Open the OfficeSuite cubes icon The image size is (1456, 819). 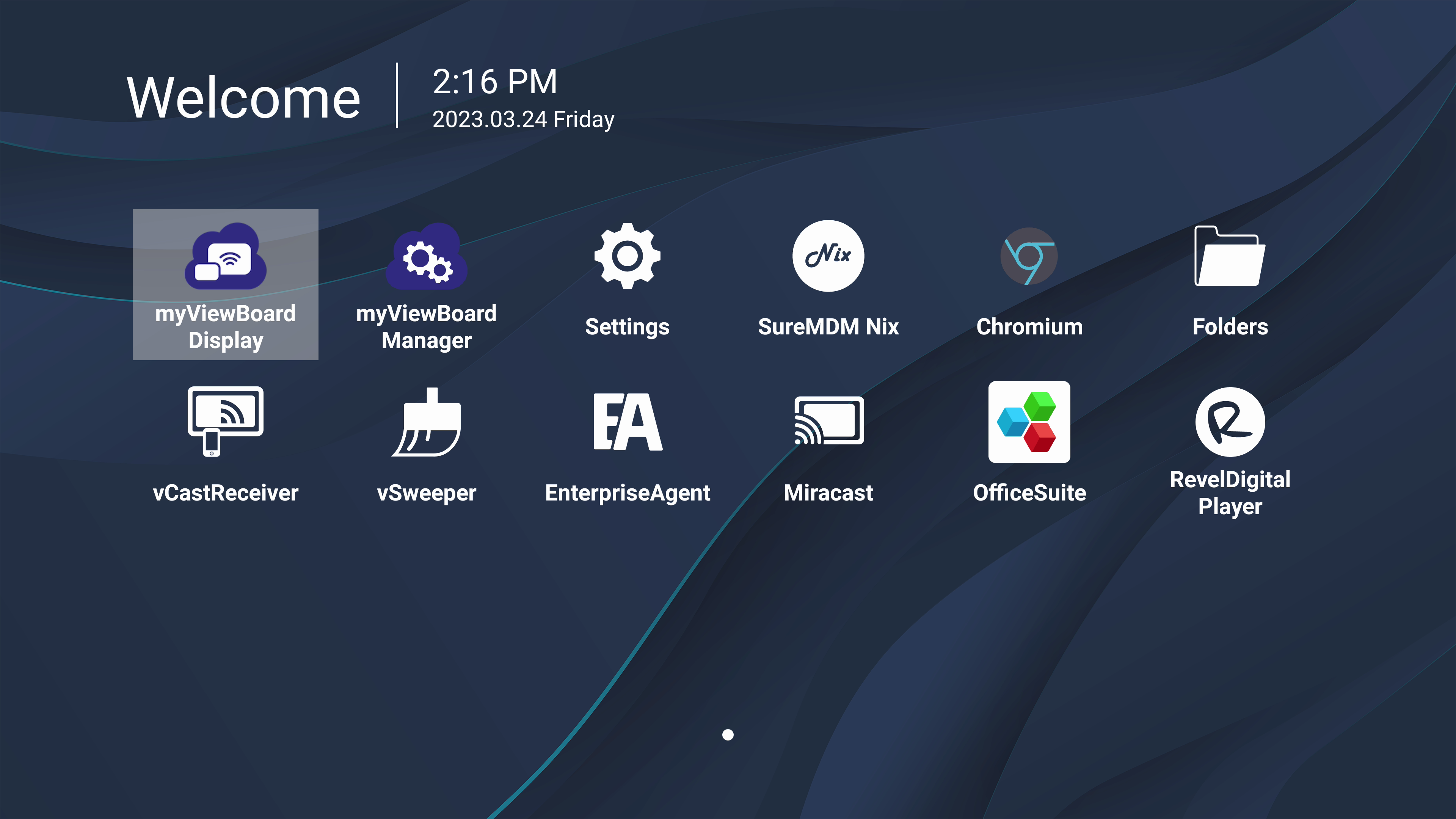tap(1029, 422)
